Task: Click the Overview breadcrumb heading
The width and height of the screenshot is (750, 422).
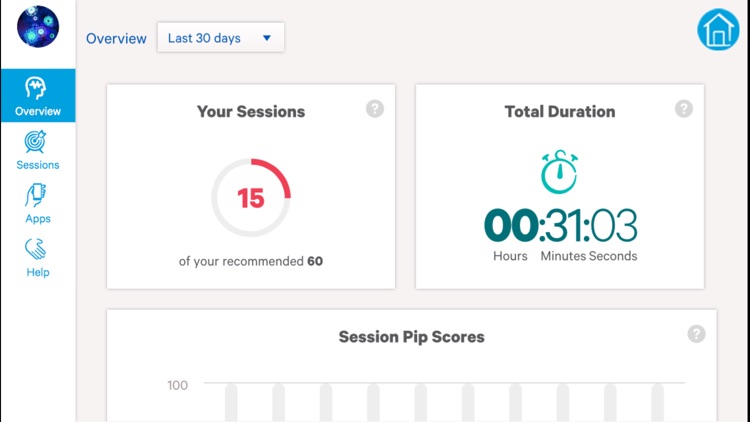Action: point(116,38)
